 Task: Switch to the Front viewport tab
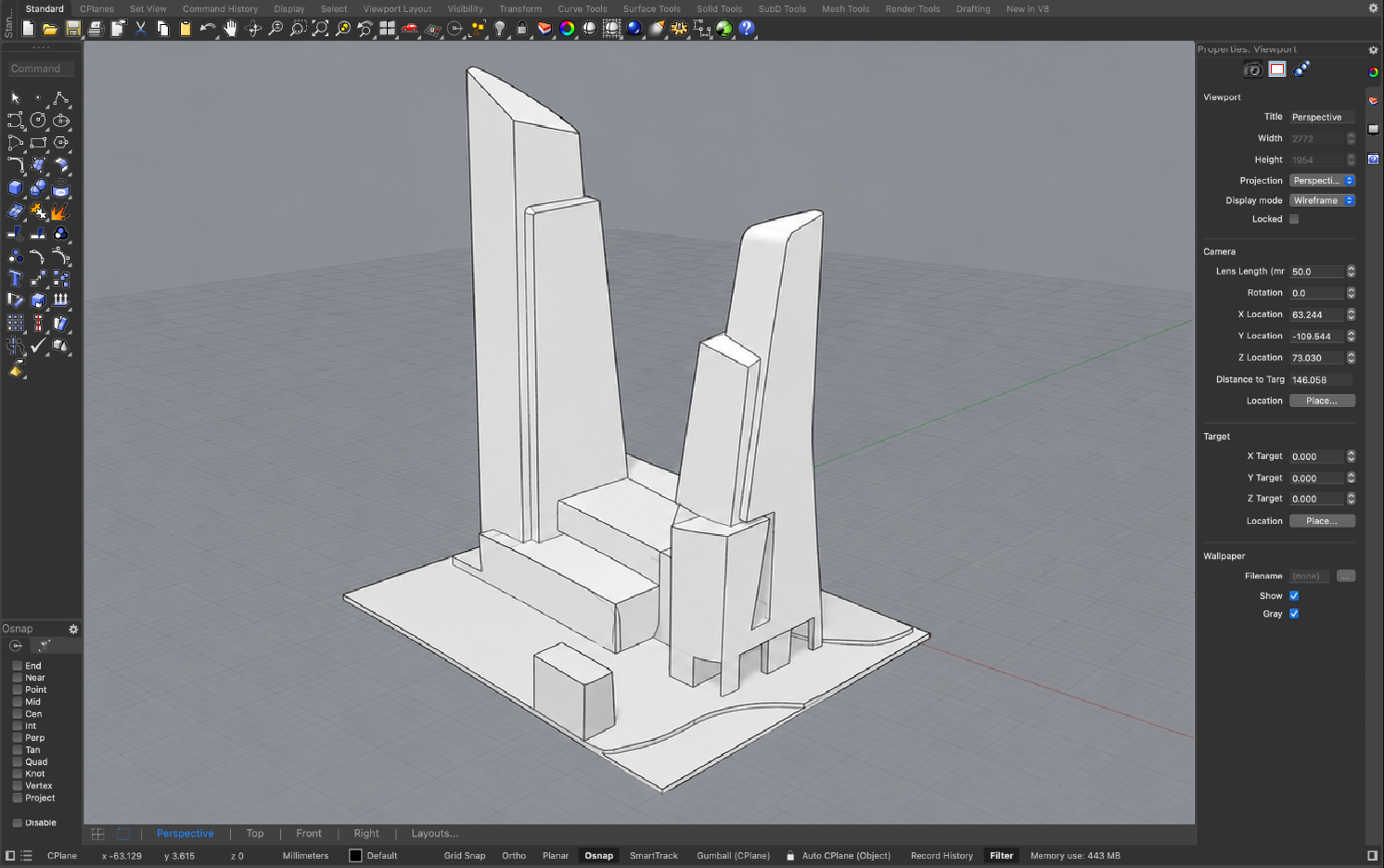[x=309, y=834]
